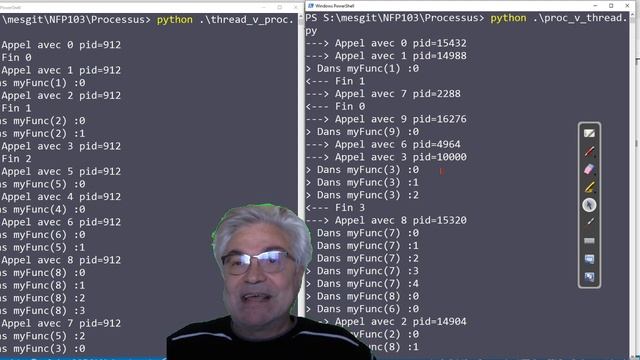Maximize the right Windows PowerShell window
This screenshot has width=640, height=360.
click(611, 6)
